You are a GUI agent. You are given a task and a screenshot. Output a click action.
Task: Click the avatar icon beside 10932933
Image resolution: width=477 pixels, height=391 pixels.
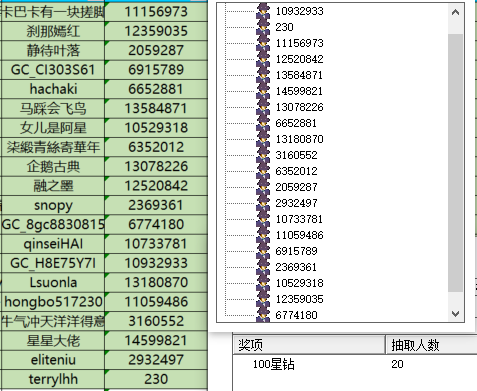[x=263, y=11]
